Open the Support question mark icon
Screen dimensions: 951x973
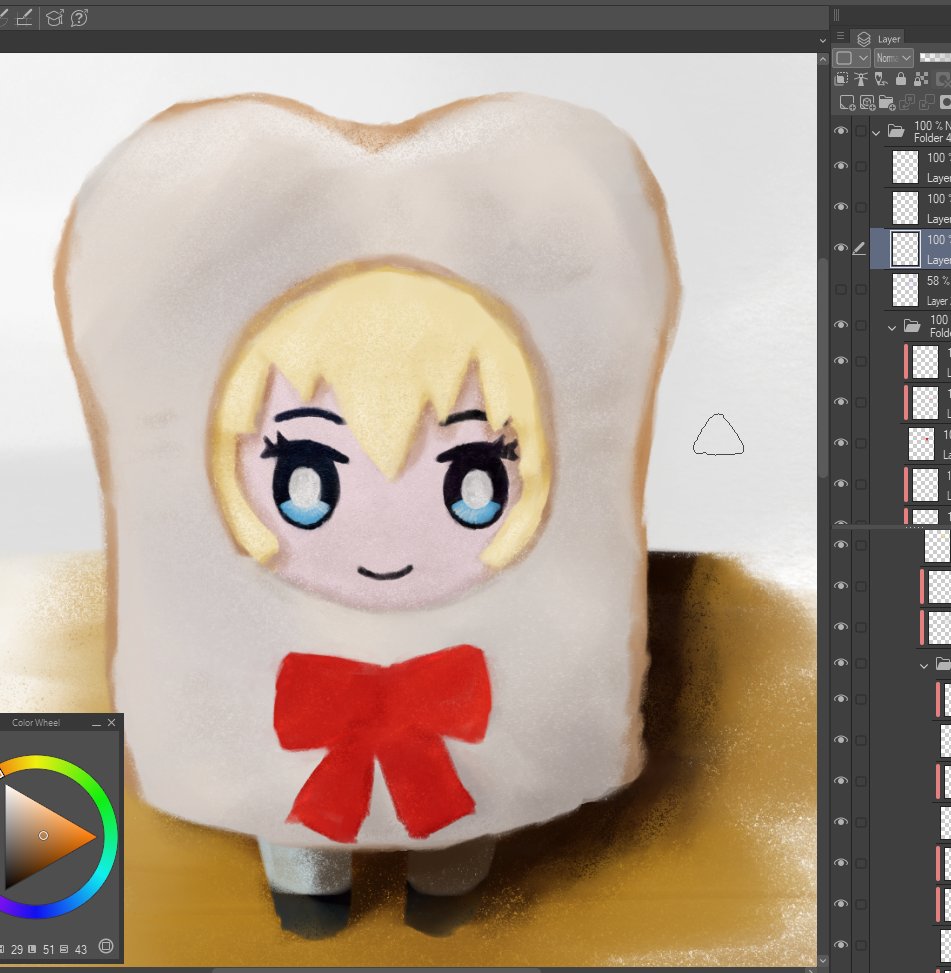[x=79, y=19]
